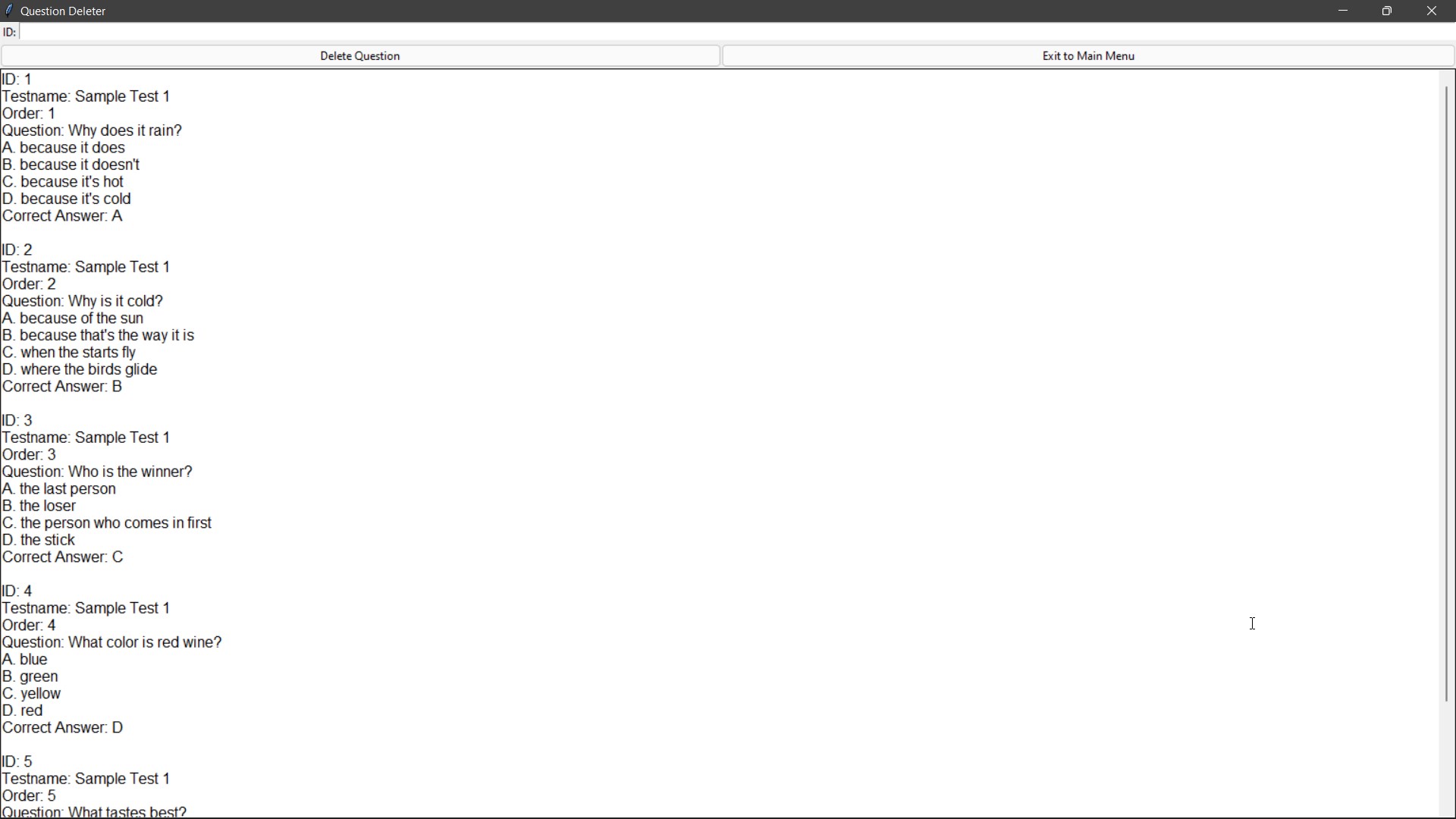Viewport: 1456px width, 819px height.
Task: Click the Delete Question button
Action: point(360,56)
